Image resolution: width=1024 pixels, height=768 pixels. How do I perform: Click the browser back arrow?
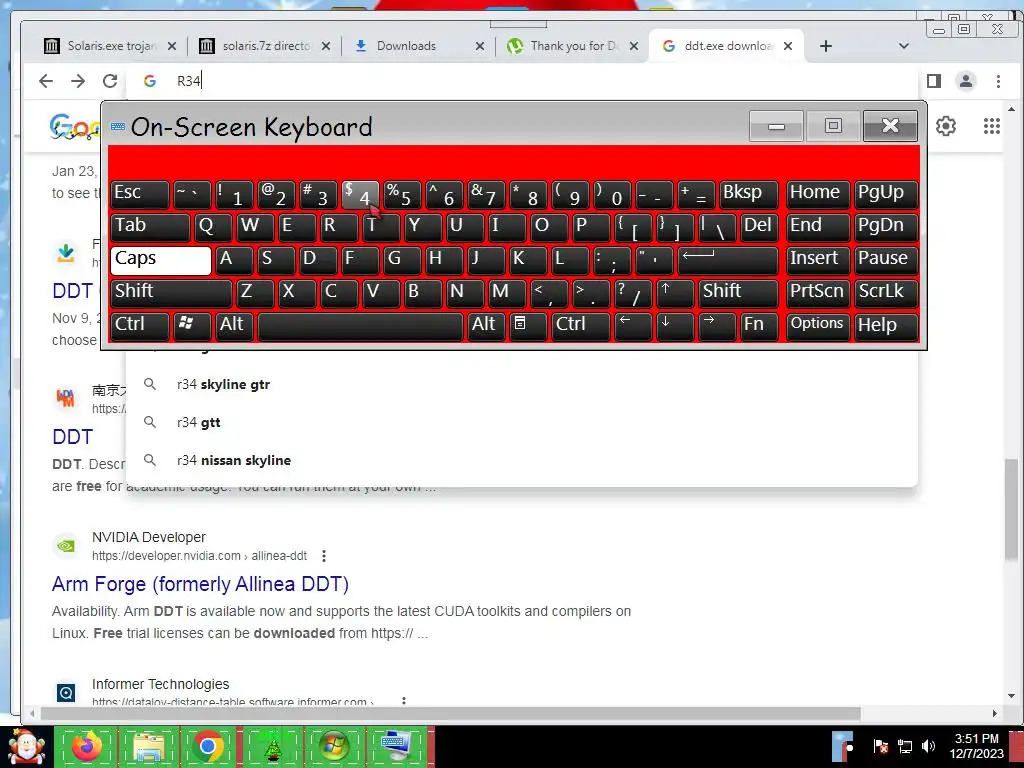click(46, 81)
